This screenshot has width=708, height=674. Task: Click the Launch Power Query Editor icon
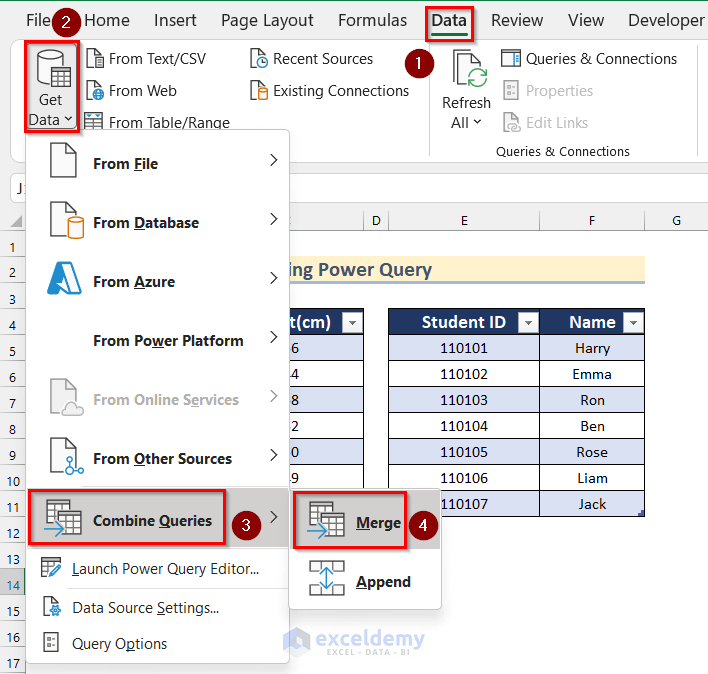click(51, 567)
